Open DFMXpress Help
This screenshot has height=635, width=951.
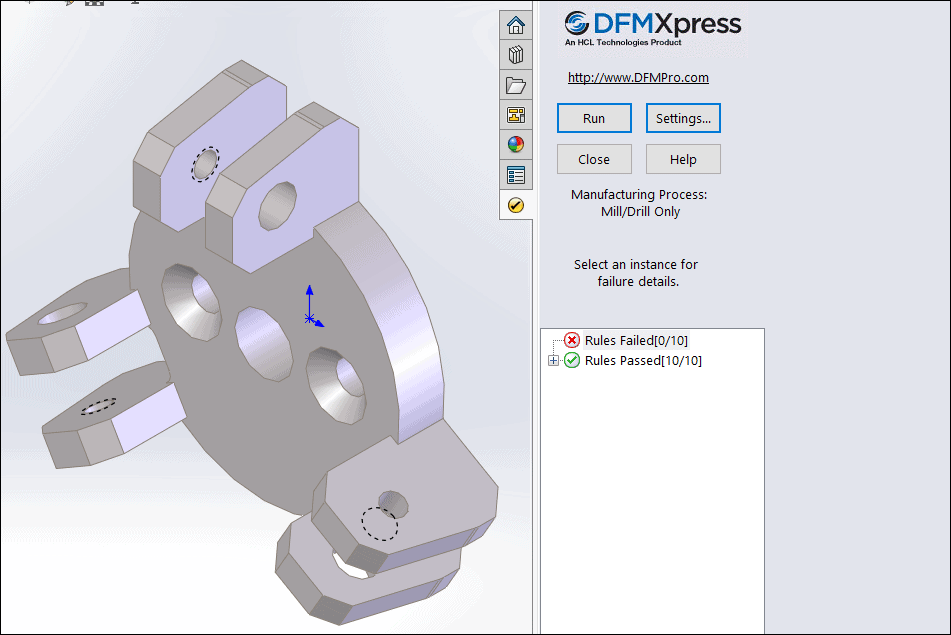click(x=683, y=160)
